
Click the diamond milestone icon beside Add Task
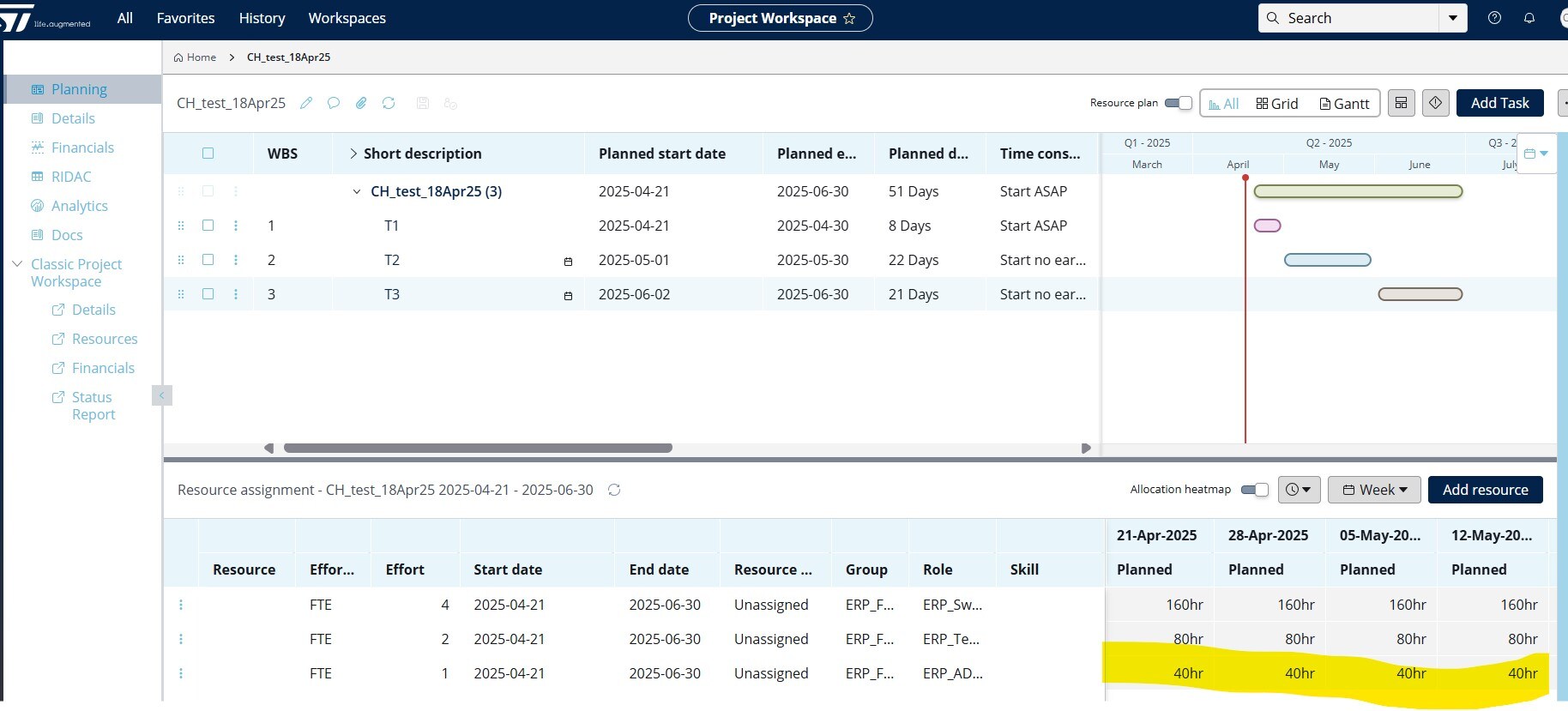(1435, 103)
